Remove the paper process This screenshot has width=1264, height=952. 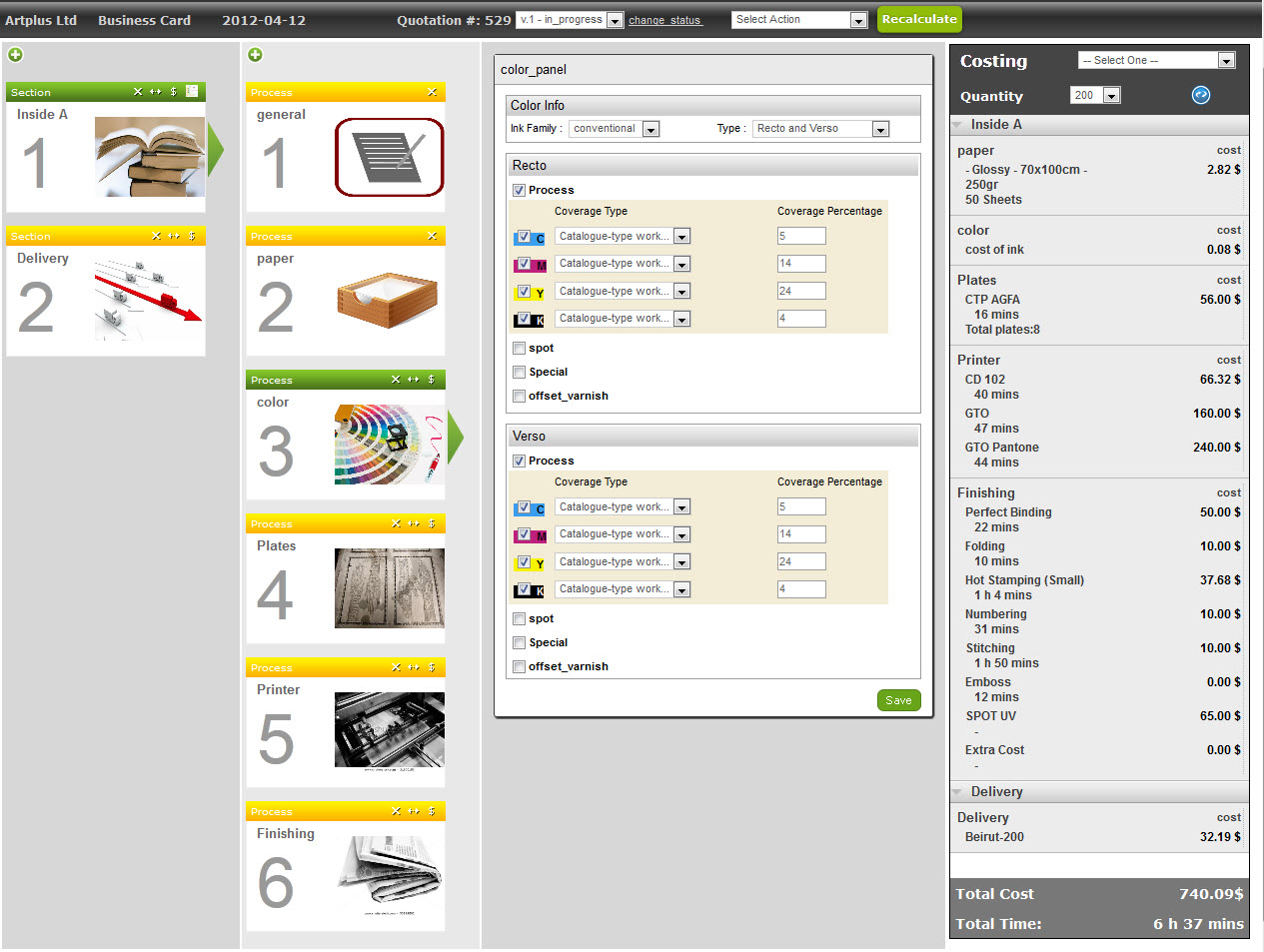pyautogui.click(x=432, y=236)
